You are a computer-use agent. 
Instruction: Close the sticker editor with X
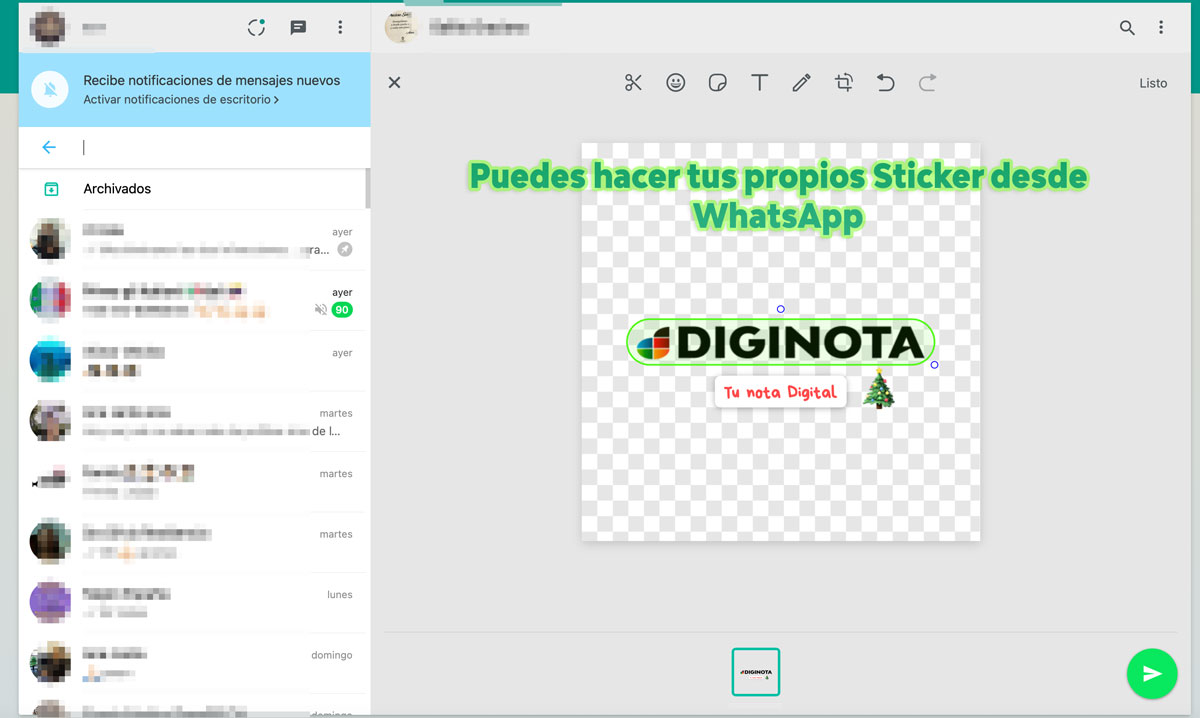coord(394,83)
